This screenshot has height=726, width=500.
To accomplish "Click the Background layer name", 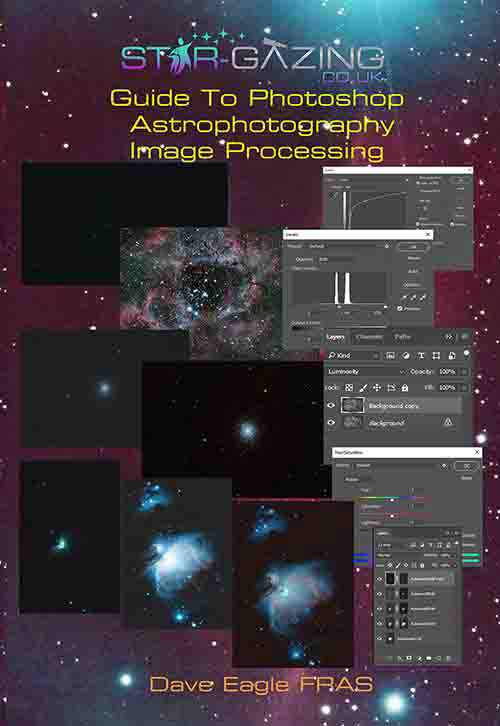I will coord(386,423).
